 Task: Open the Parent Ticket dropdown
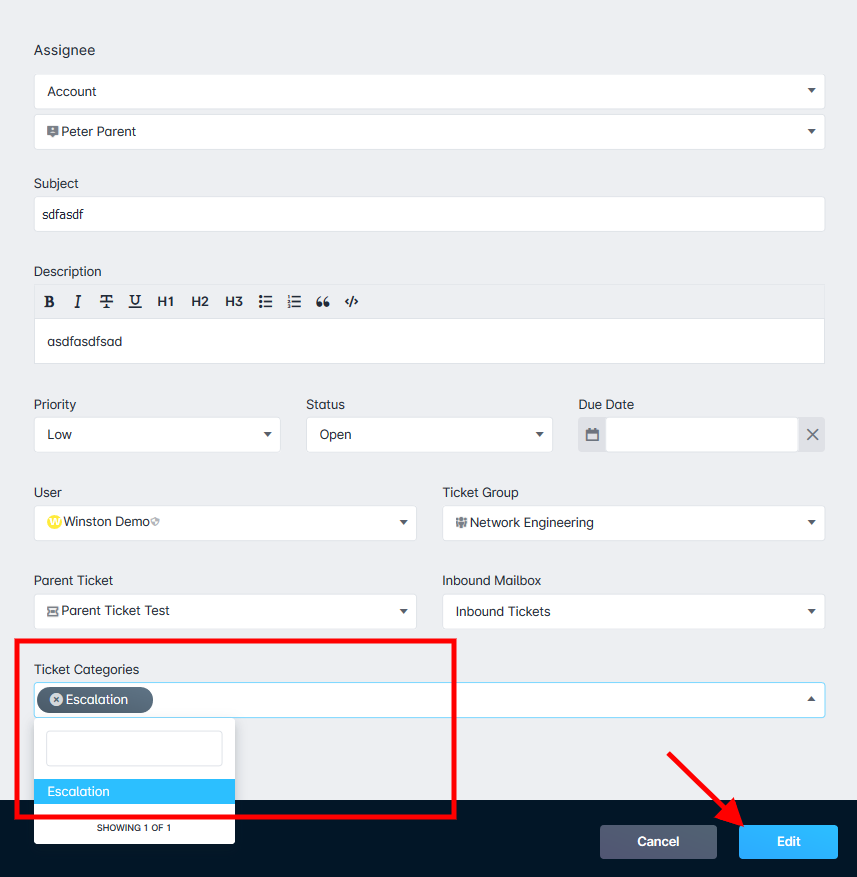pyautogui.click(x=225, y=611)
